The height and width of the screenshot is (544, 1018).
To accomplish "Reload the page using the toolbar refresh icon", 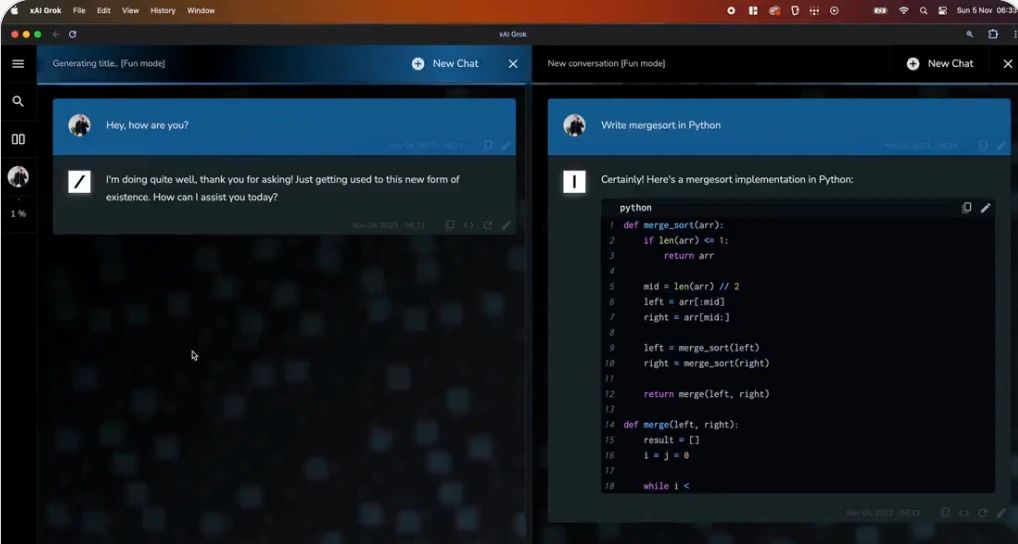I will click(73, 34).
